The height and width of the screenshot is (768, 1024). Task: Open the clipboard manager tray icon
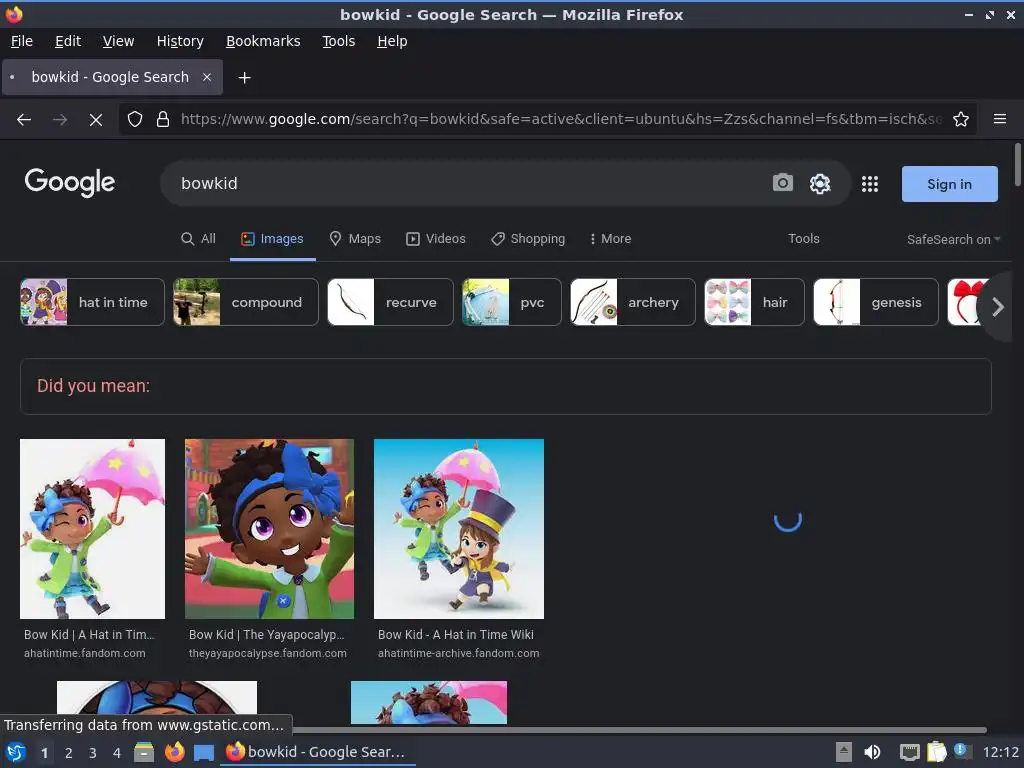(x=936, y=752)
